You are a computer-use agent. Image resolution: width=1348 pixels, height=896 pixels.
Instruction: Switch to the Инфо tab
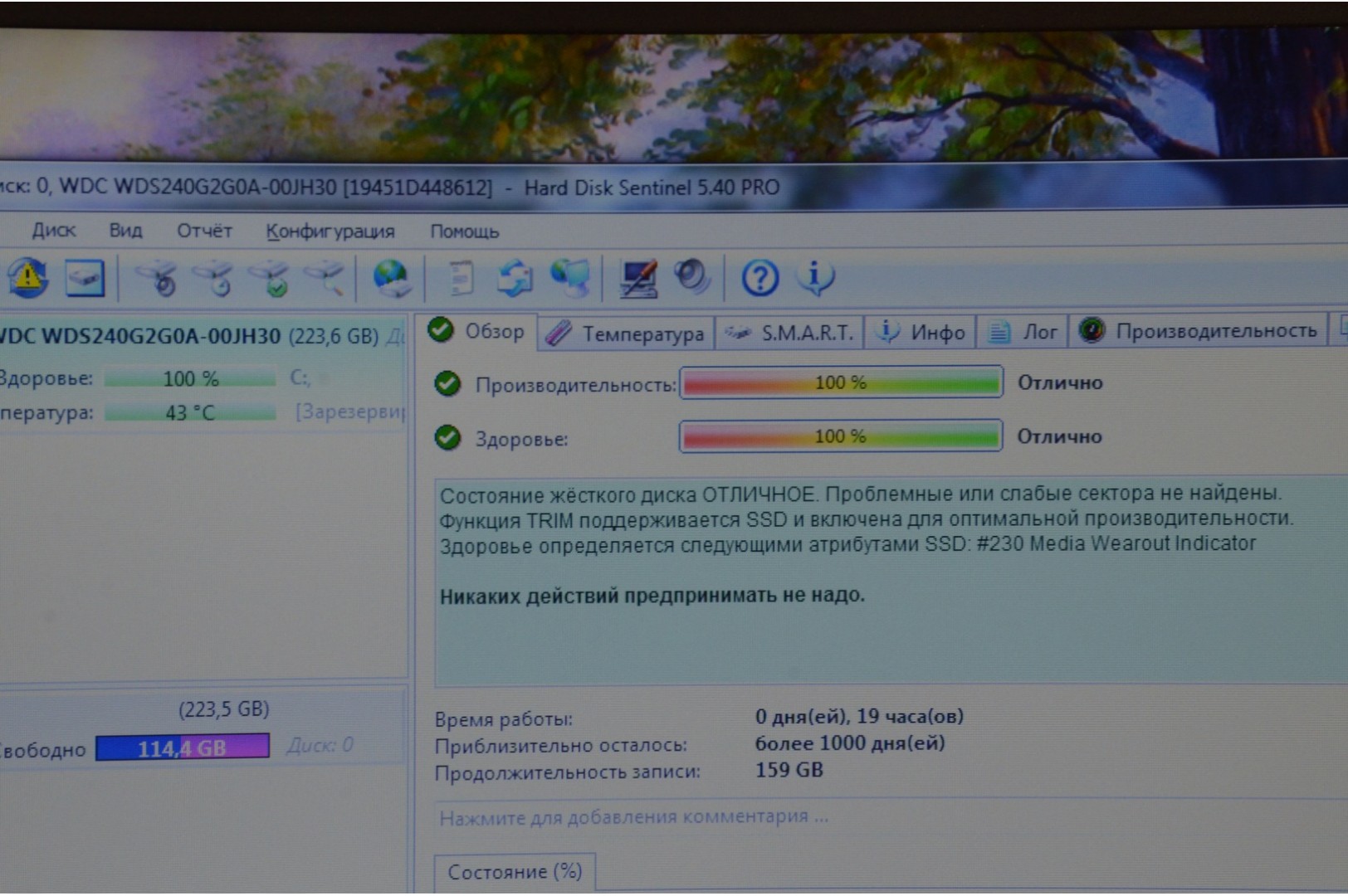921,333
